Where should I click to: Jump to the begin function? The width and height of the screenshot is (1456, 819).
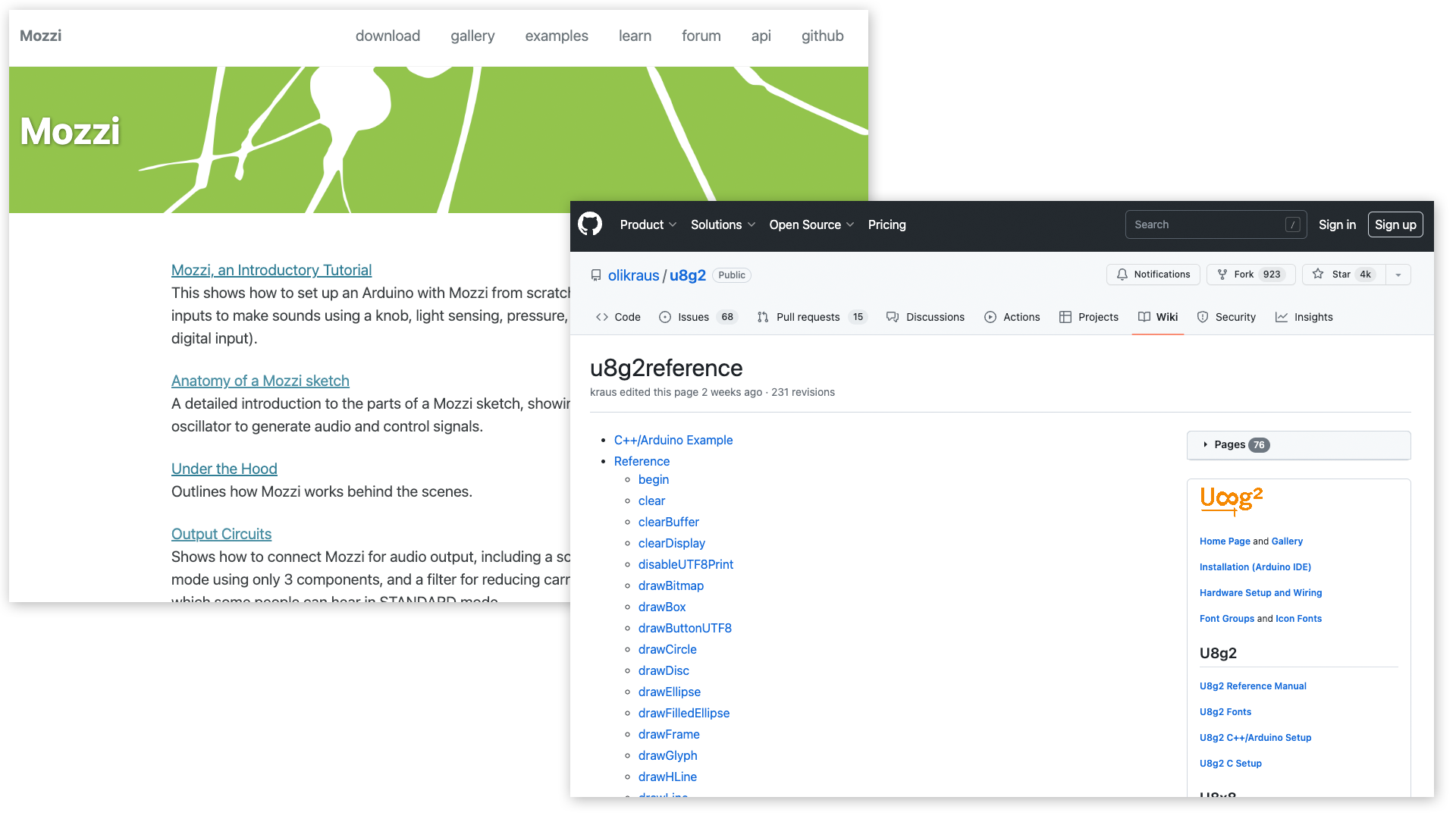[x=654, y=479]
